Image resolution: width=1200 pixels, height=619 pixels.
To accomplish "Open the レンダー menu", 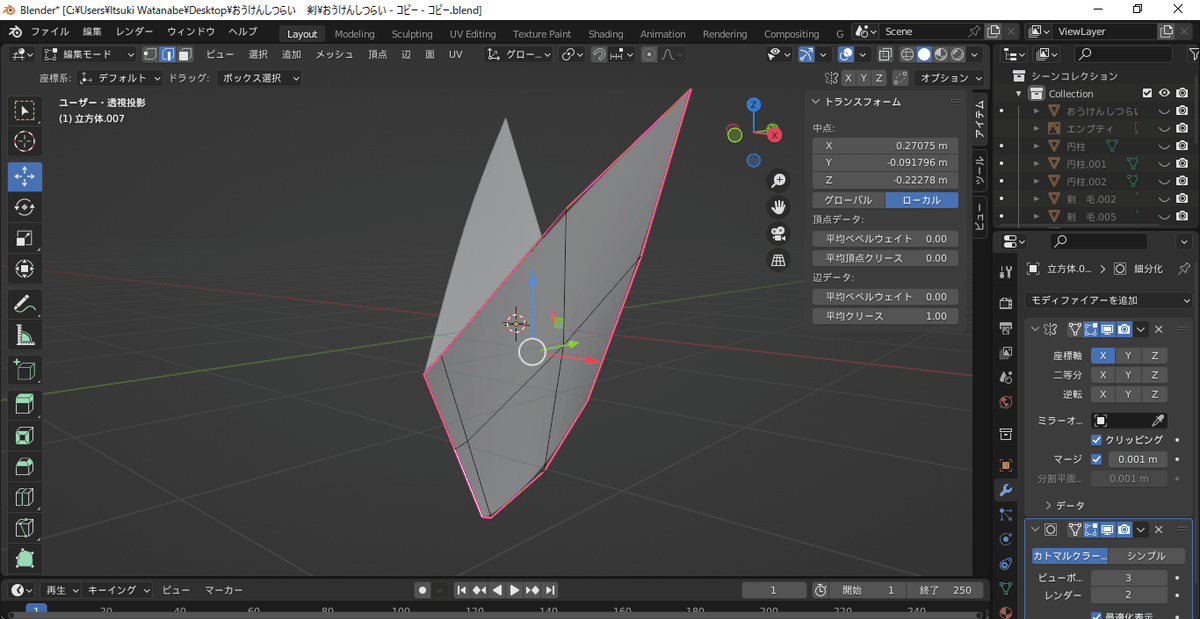I will click(134, 32).
